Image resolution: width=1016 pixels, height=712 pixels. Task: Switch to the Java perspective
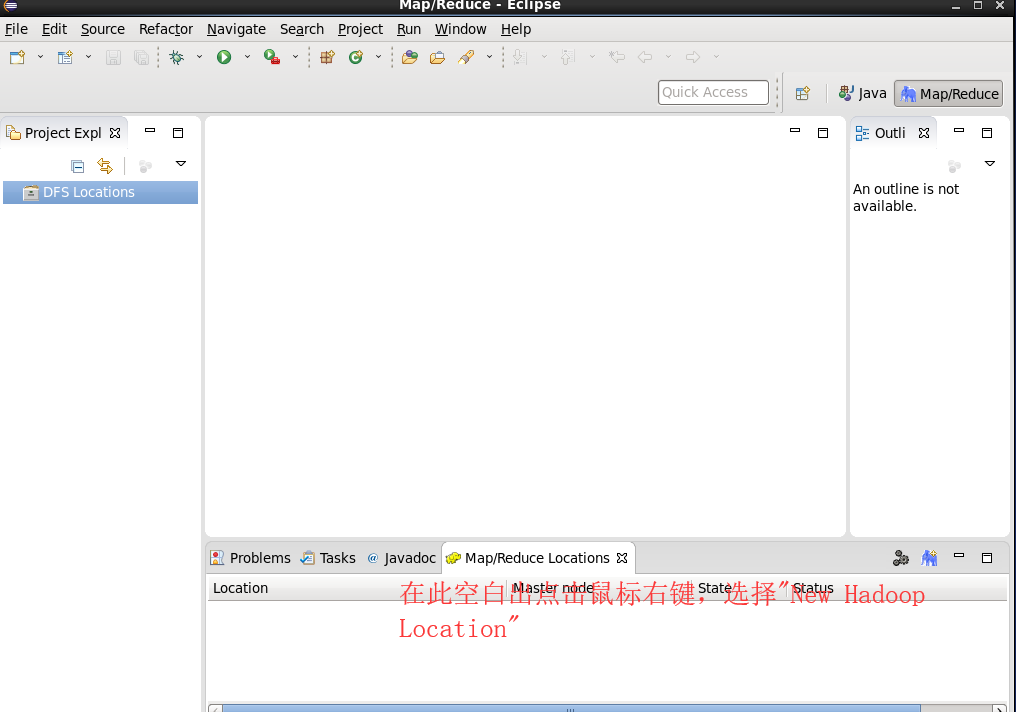[862, 93]
